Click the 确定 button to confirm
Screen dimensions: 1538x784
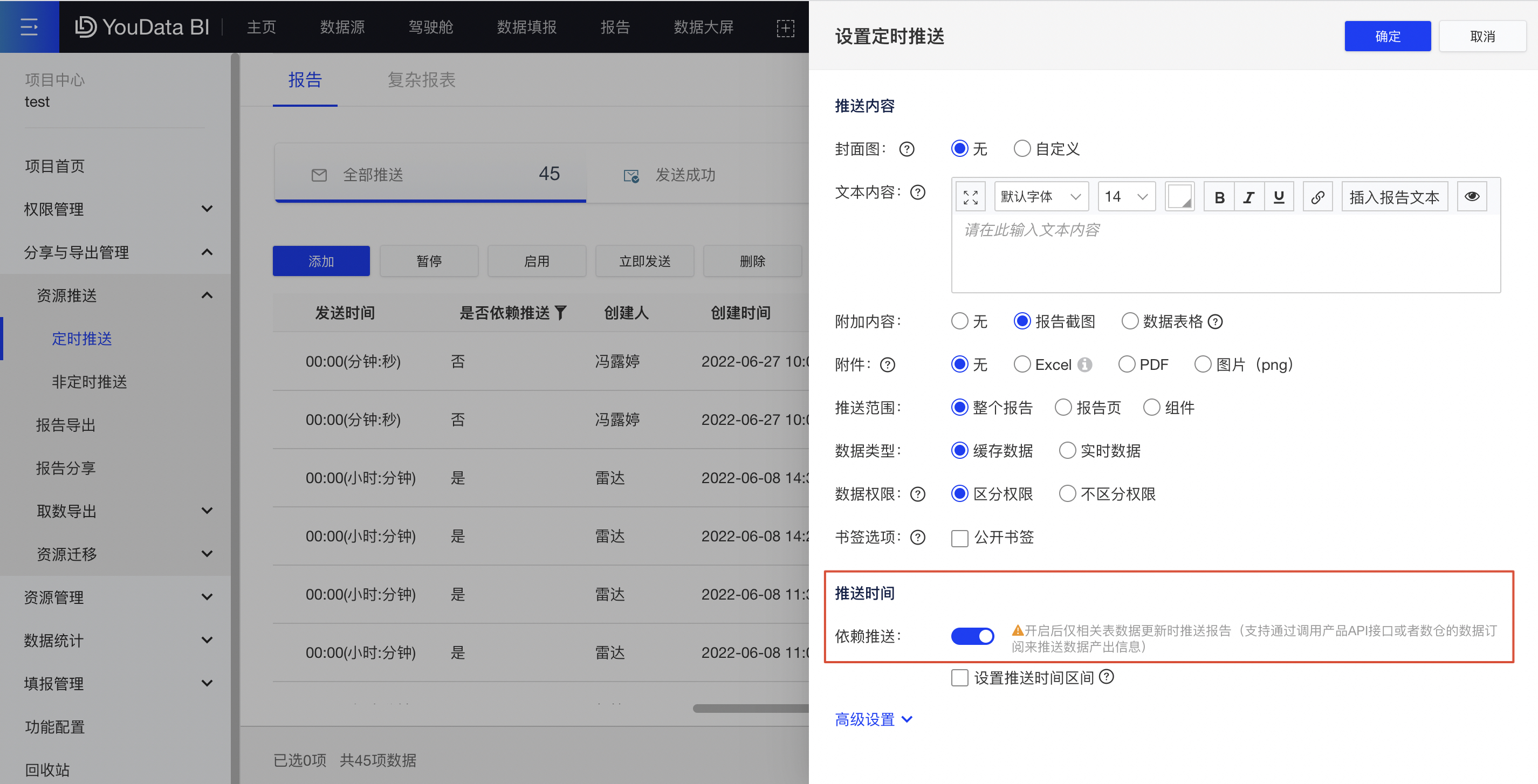point(1388,36)
